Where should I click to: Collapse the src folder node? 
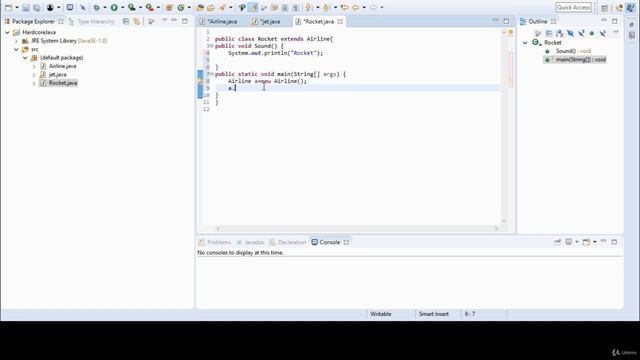(16, 49)
